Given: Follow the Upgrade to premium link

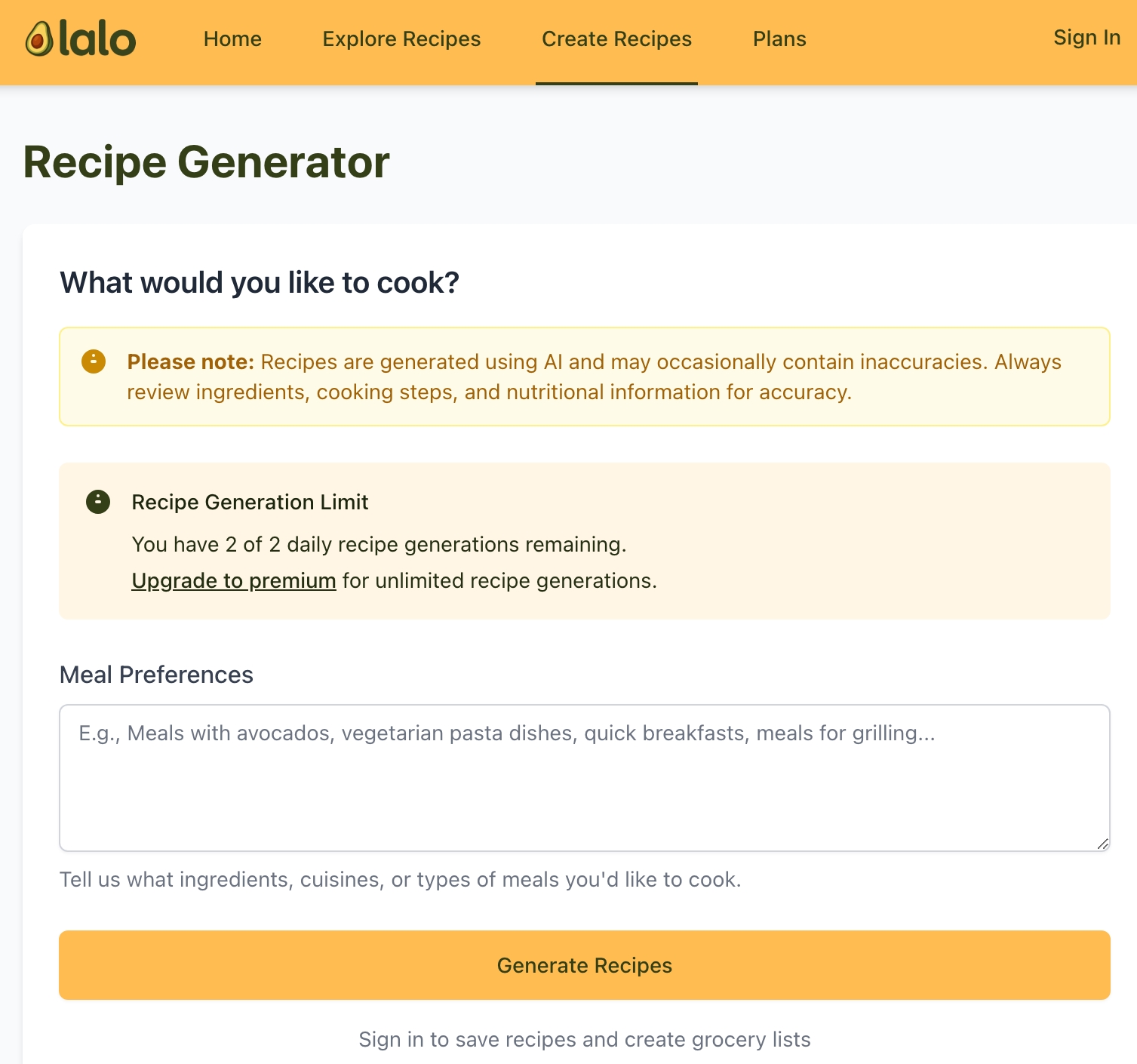Looking at the screenshot, I should tap(234, 581).
